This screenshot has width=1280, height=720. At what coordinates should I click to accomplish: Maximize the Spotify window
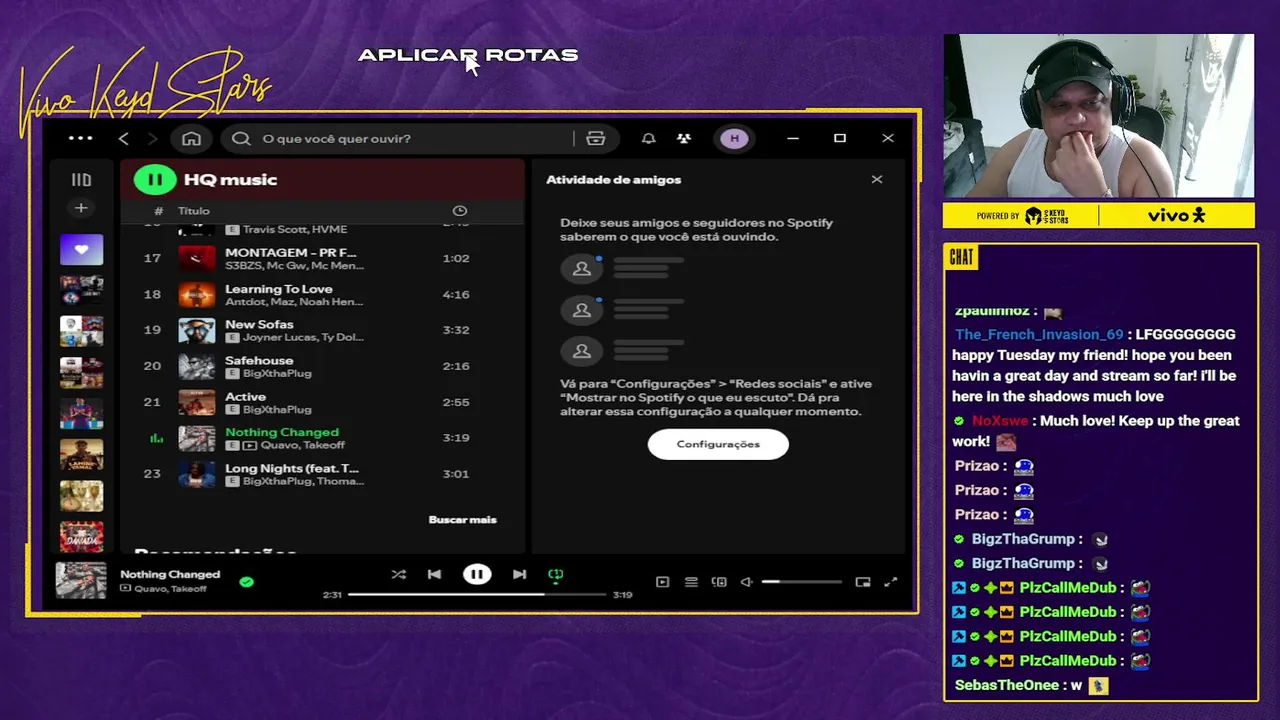tap(840, 138)
